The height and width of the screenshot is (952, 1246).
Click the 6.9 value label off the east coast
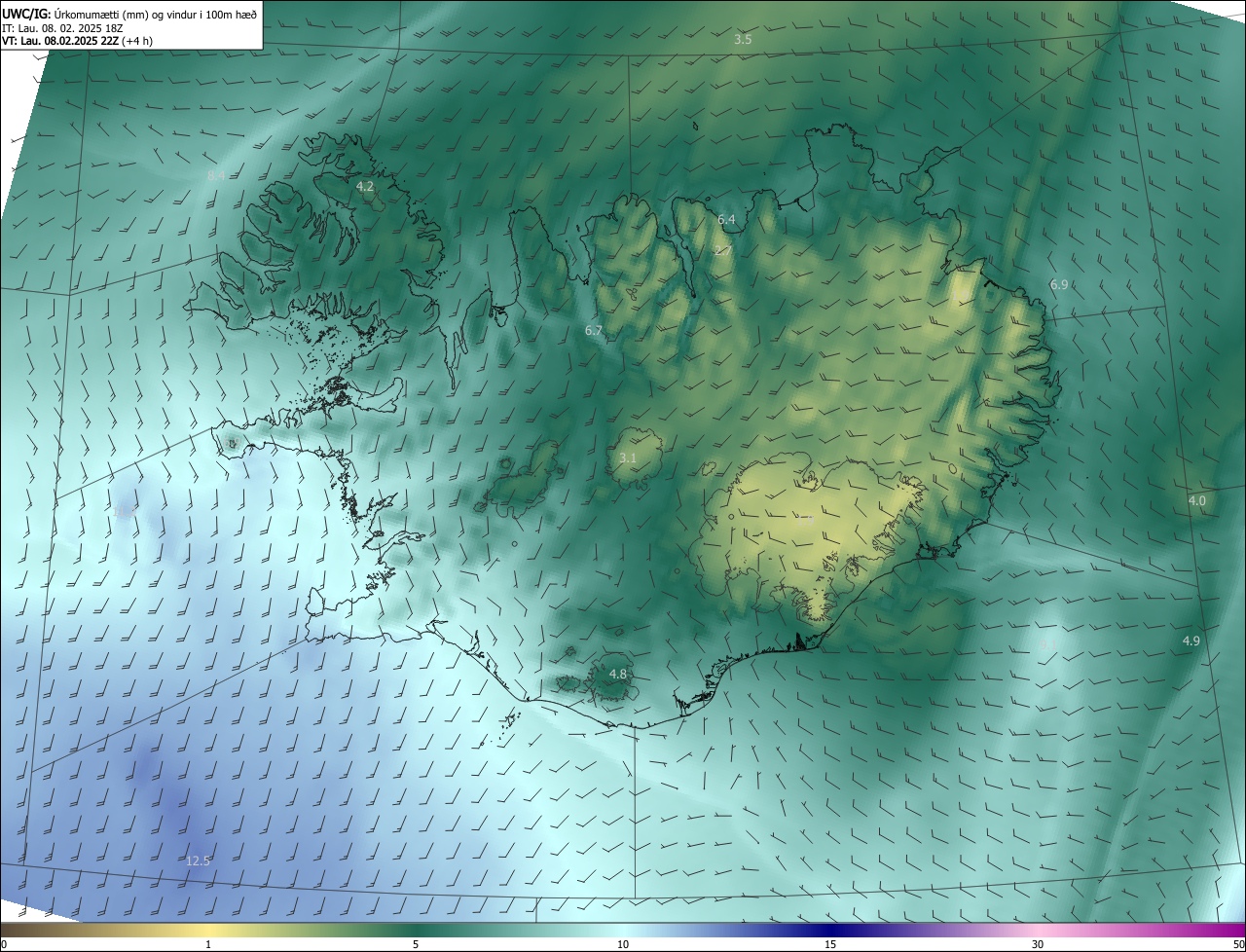1059,284
